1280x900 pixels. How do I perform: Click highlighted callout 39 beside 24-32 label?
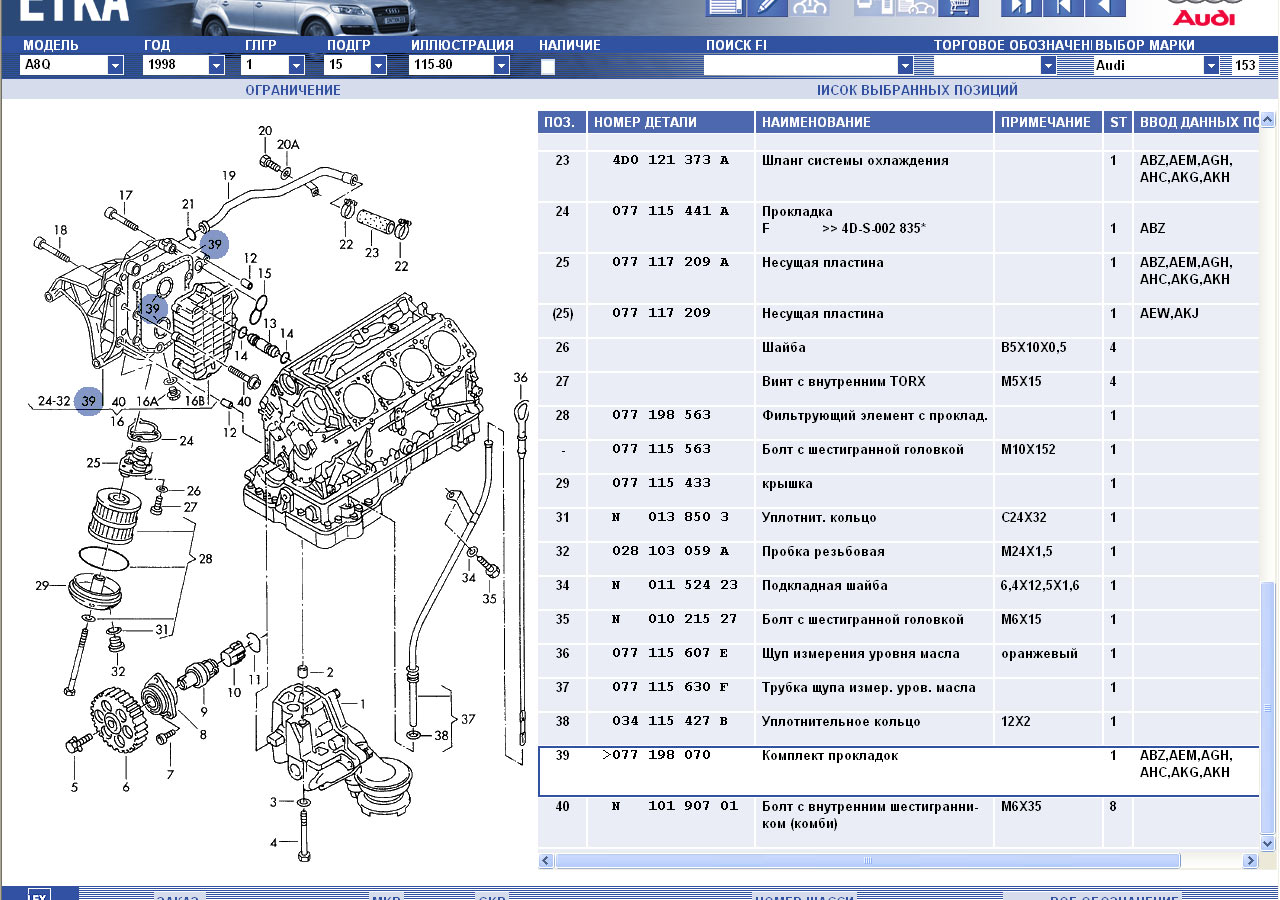89,401
